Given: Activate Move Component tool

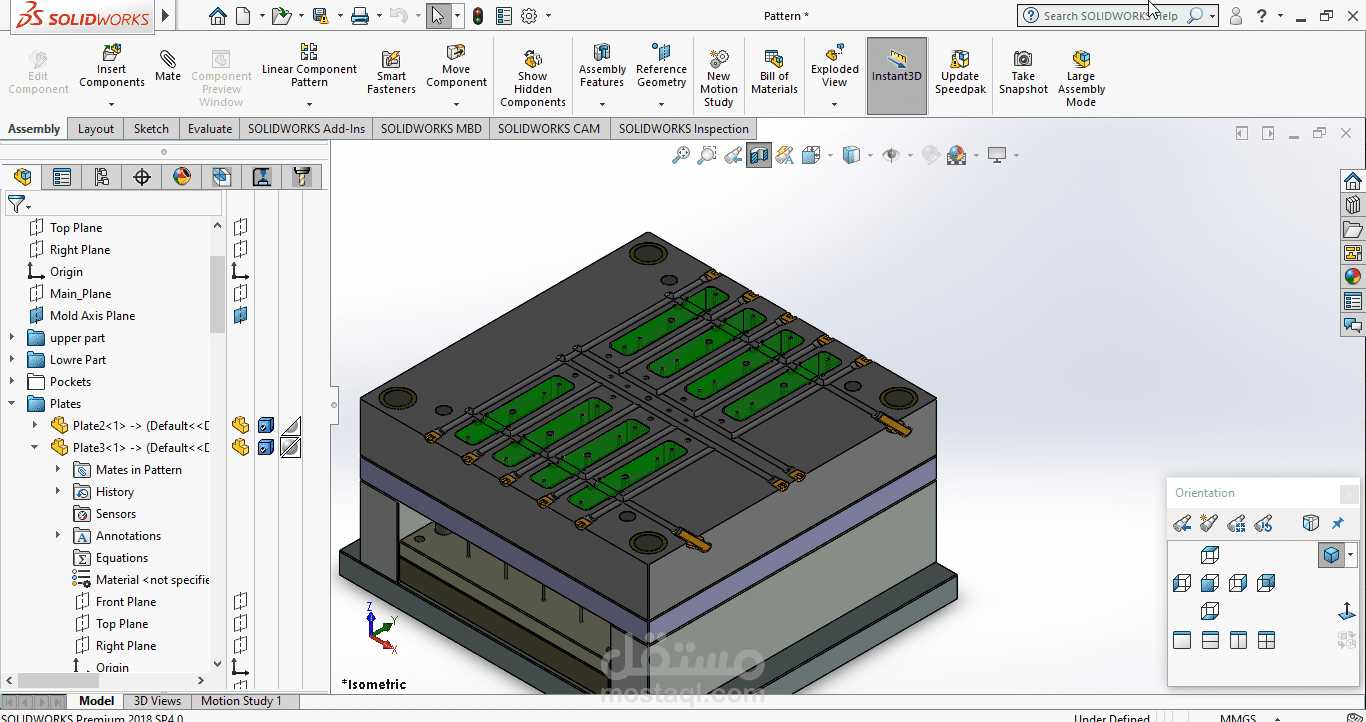Looking at the screenshot, I should click(456, 66).
